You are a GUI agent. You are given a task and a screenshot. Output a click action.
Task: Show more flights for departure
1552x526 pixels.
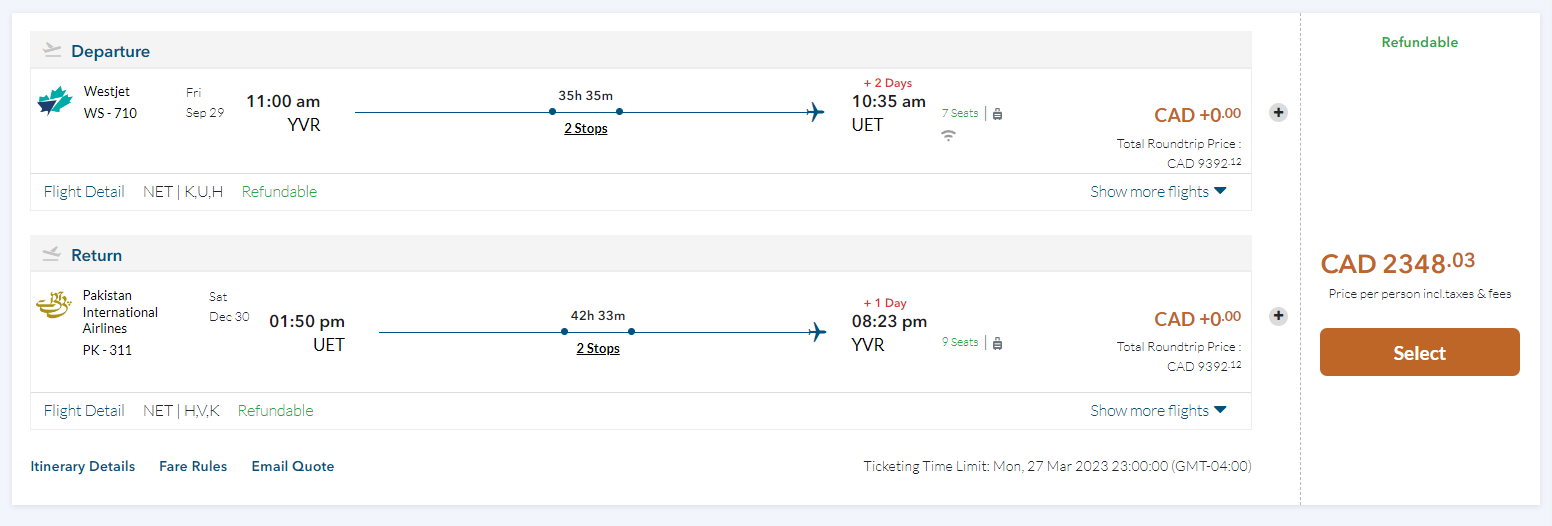1158,192
